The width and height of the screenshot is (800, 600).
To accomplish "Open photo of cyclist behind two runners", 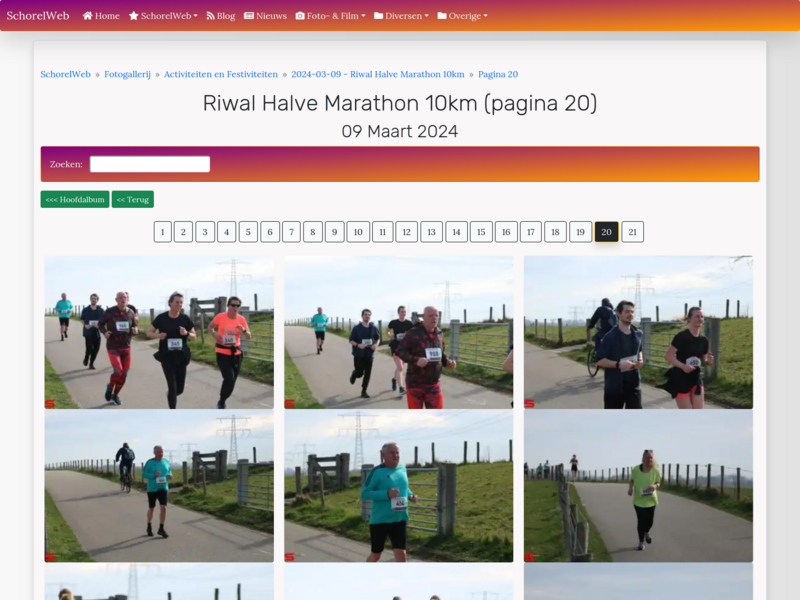I will click(638, 332).
